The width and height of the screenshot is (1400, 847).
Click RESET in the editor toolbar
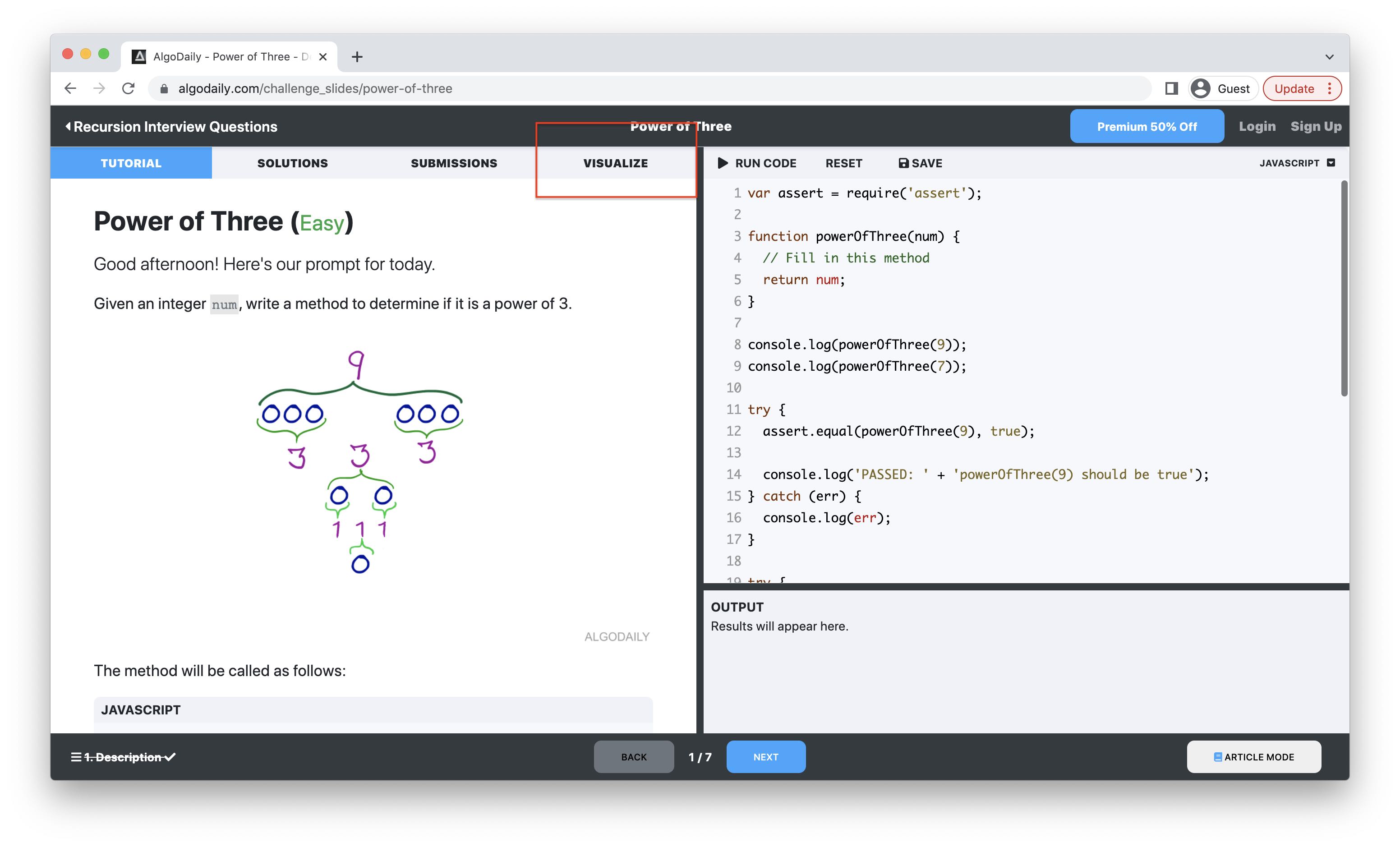843,163
